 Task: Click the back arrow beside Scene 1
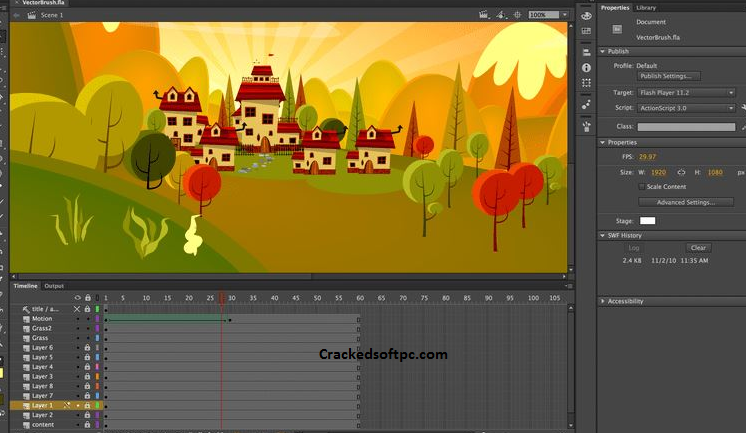[16, 15]
